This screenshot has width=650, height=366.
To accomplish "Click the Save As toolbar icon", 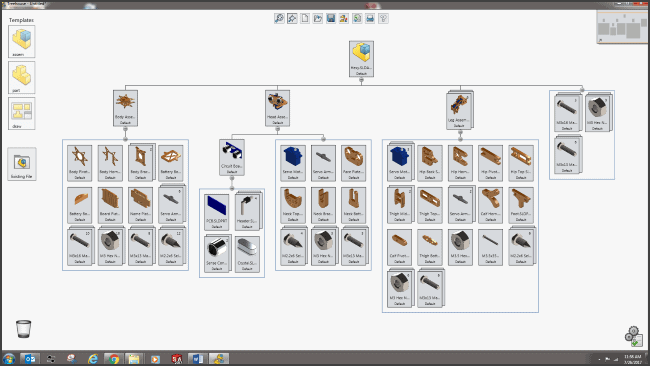I will [x=344, y=18].
